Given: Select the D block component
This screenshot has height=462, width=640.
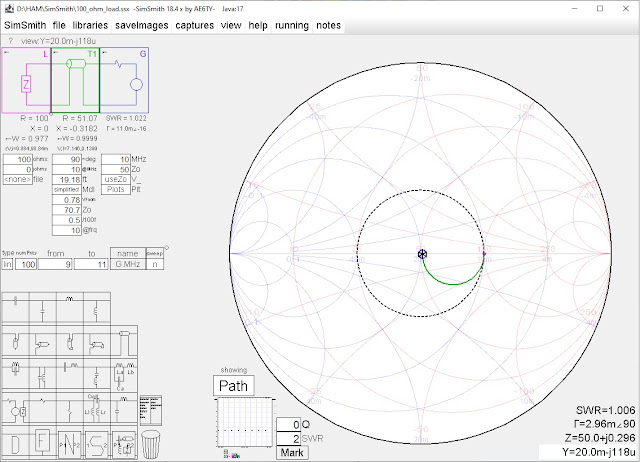Looking at the screenshot, I should [16, 444].
